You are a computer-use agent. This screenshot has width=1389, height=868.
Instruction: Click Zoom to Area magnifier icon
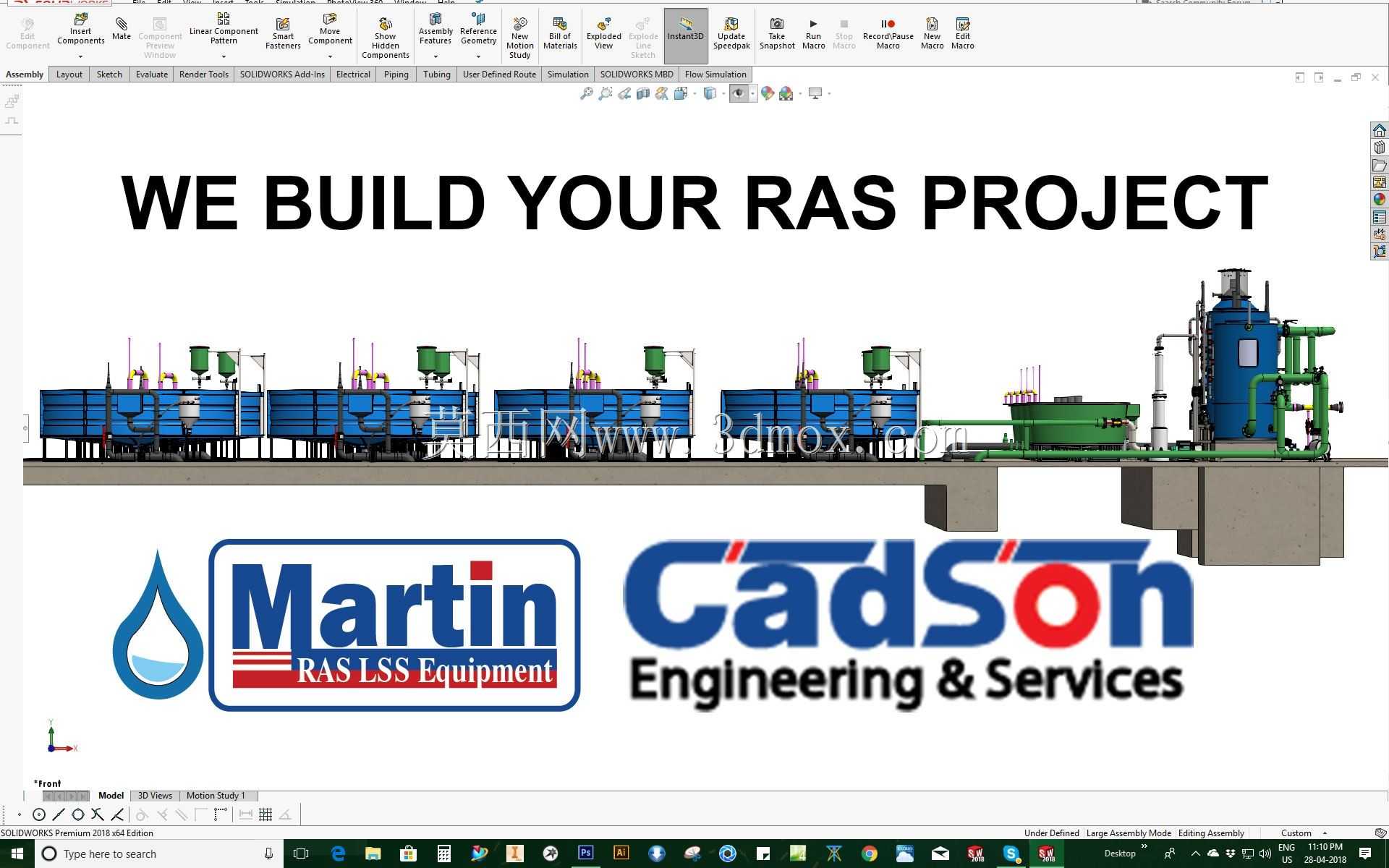pos(606,93)
